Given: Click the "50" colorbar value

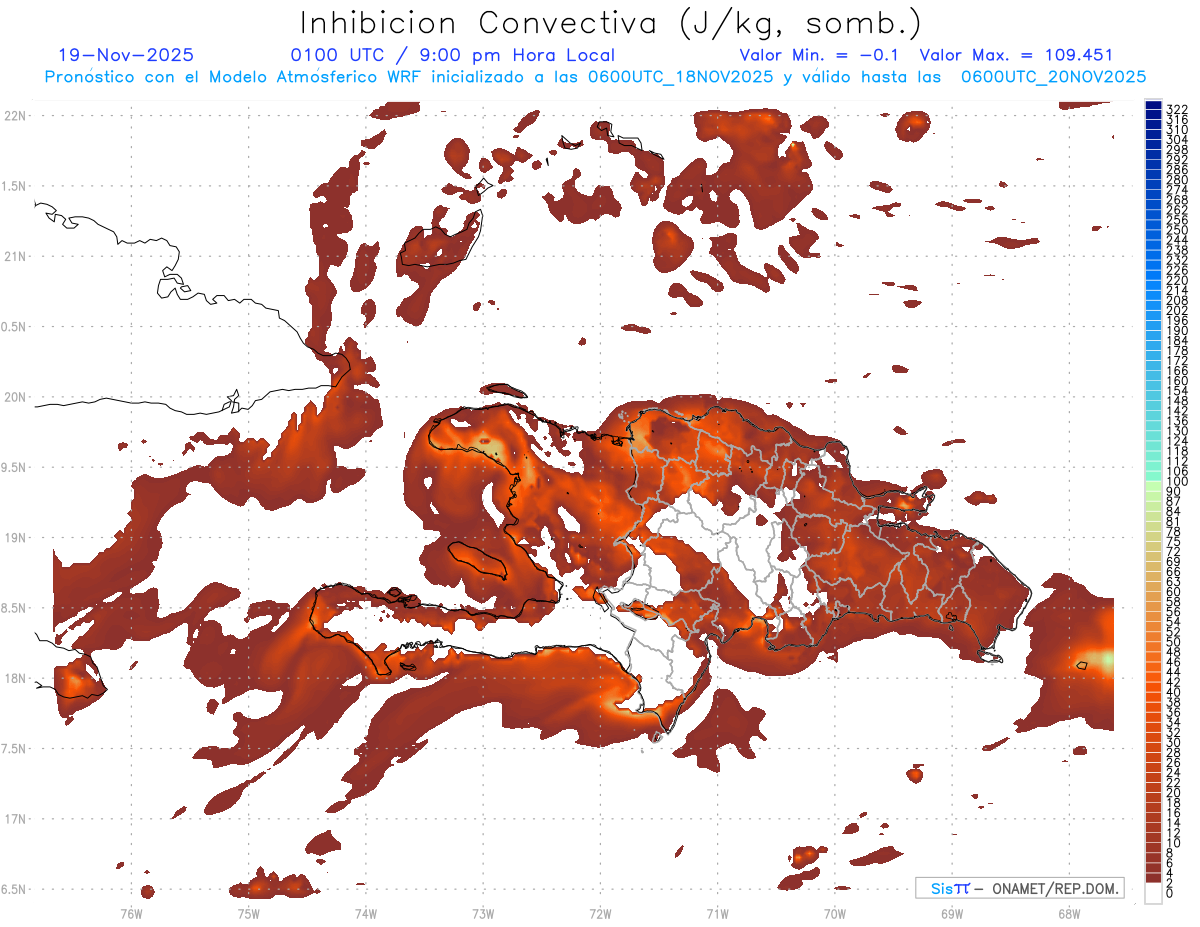Looking at the screenshot, I should pyautogui.click(x=1174, y=642).
